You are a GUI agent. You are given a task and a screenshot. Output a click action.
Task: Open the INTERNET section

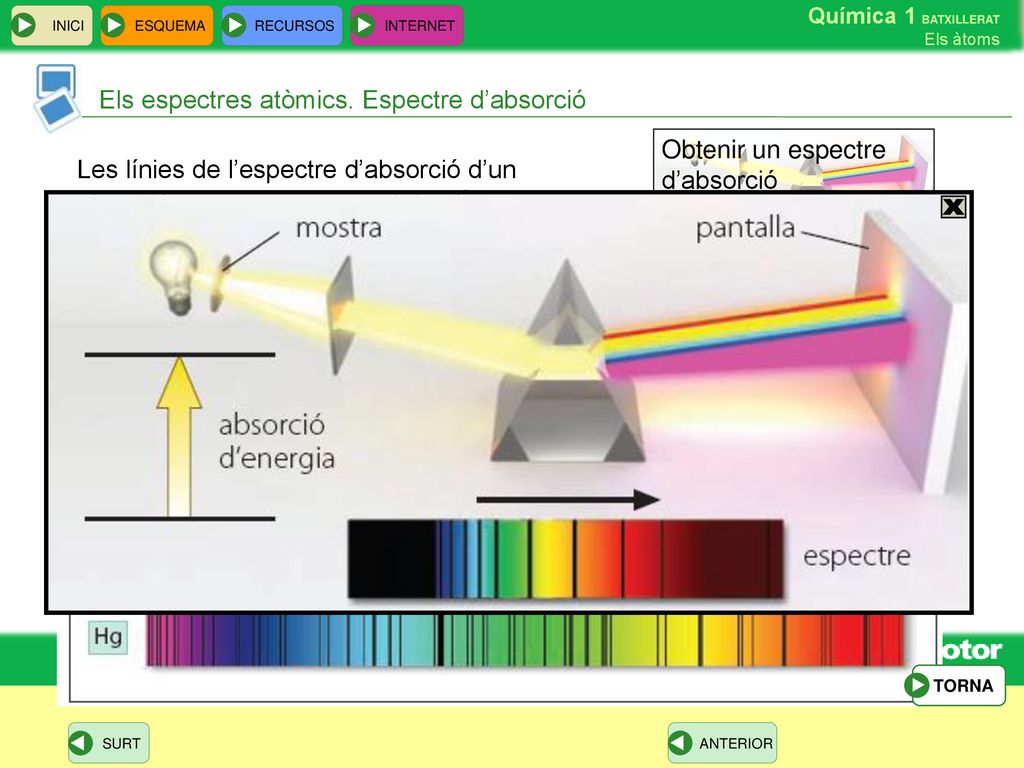click(x=407, y=25)
